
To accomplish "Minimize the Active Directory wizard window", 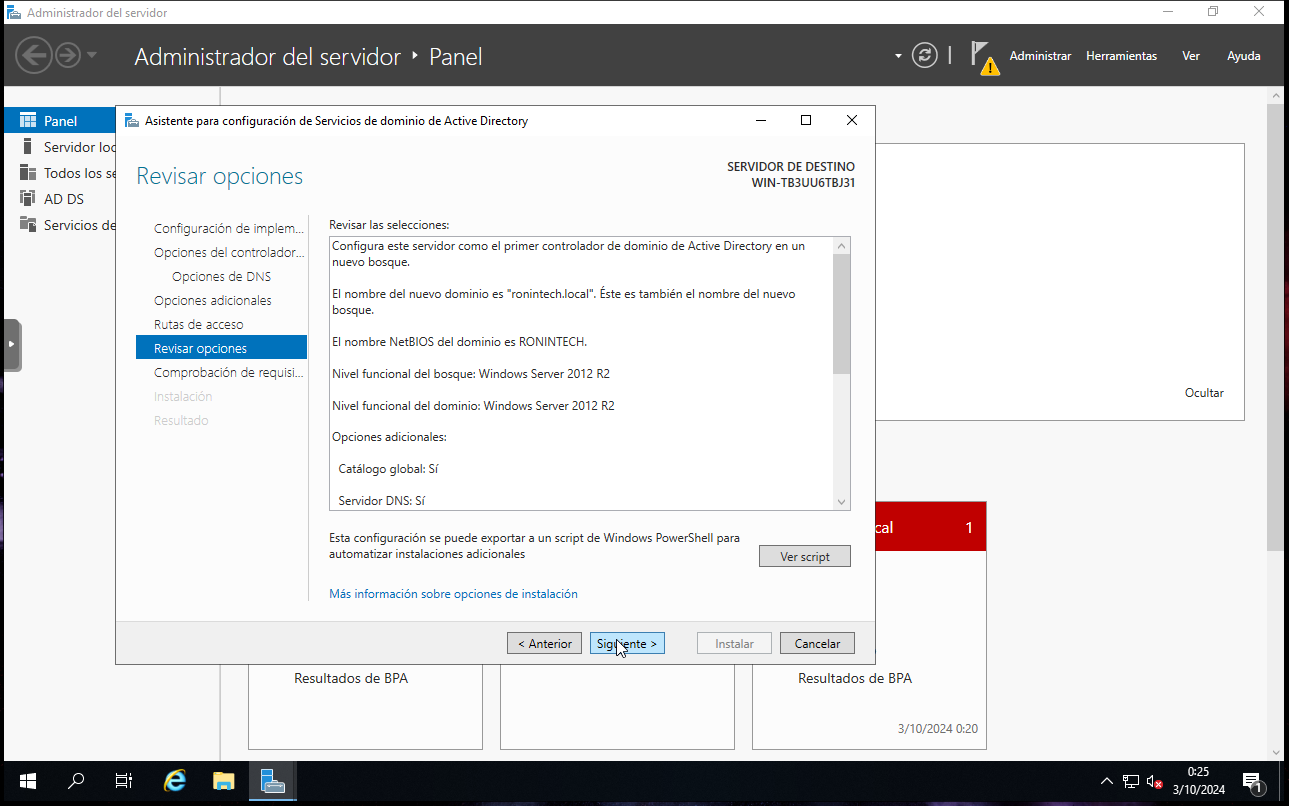I will tap(761, 120).
